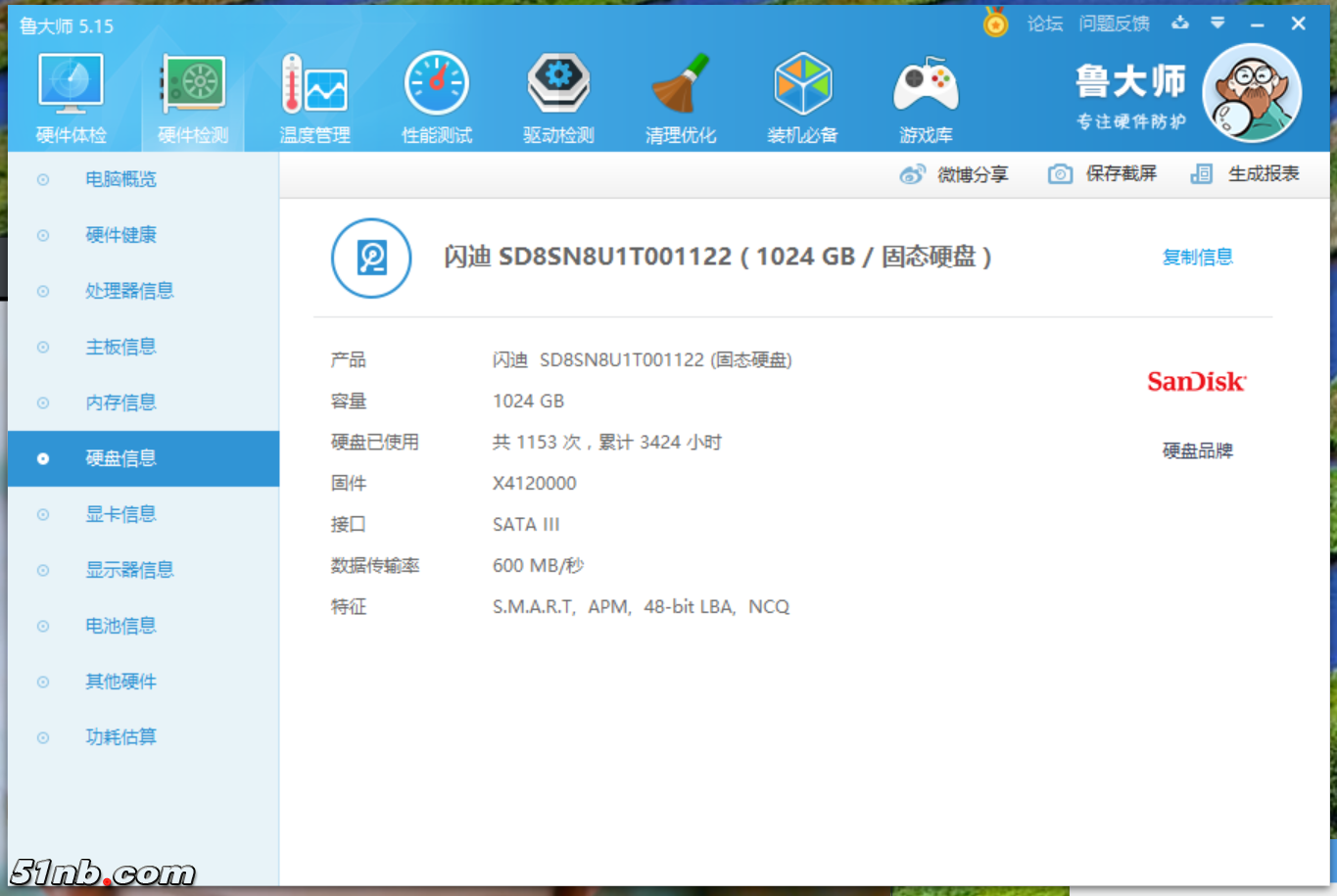Image resolution: width=1337 pixels, height=896 pixels.
Task: Select 功耗估算 in sidebar
Action: coord(143,737)
